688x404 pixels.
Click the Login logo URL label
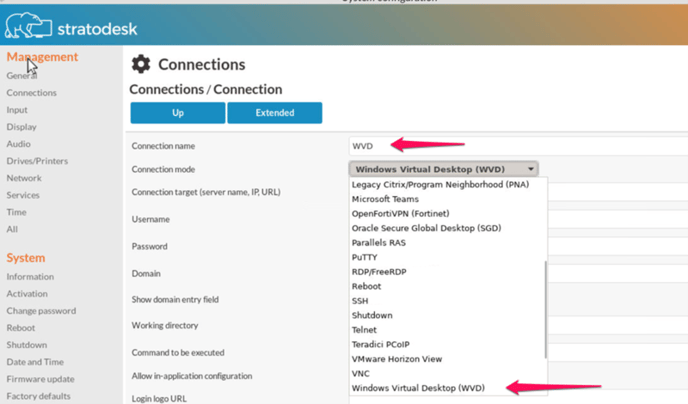click(x=159, y=399)
